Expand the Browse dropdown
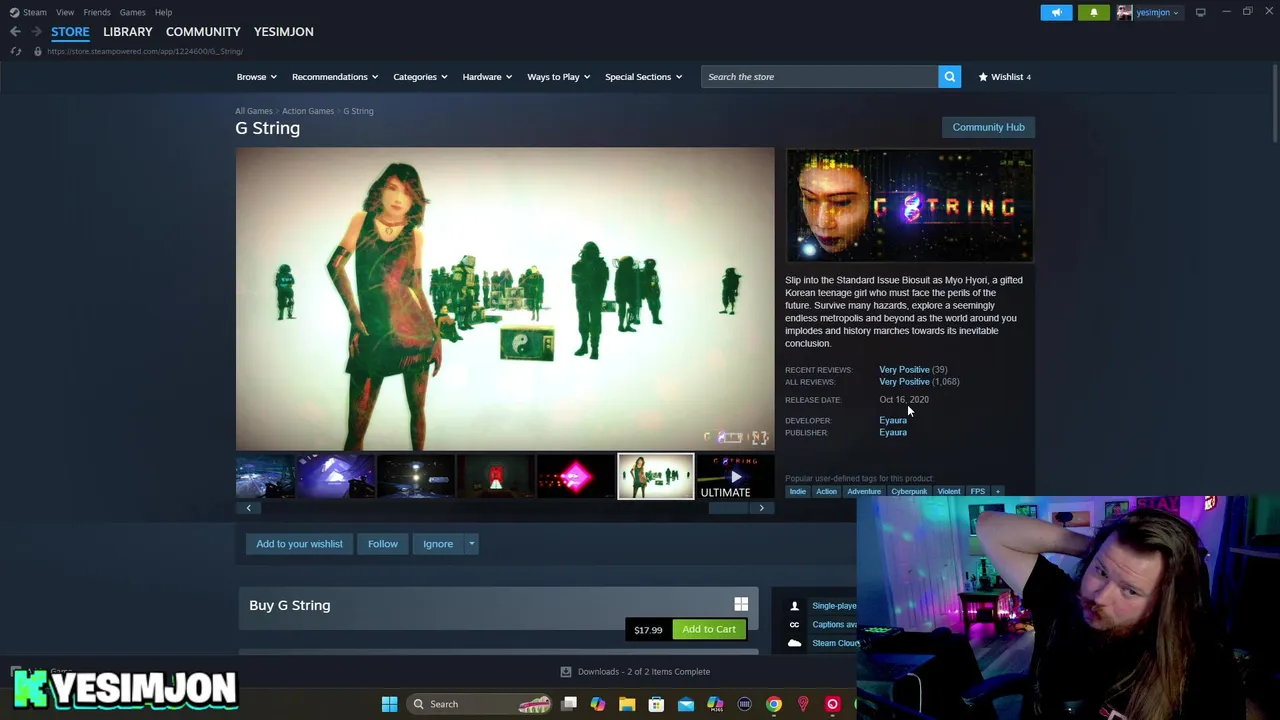Image resolution: width=1280 pixels, height=720 pixels. [257, 77]
